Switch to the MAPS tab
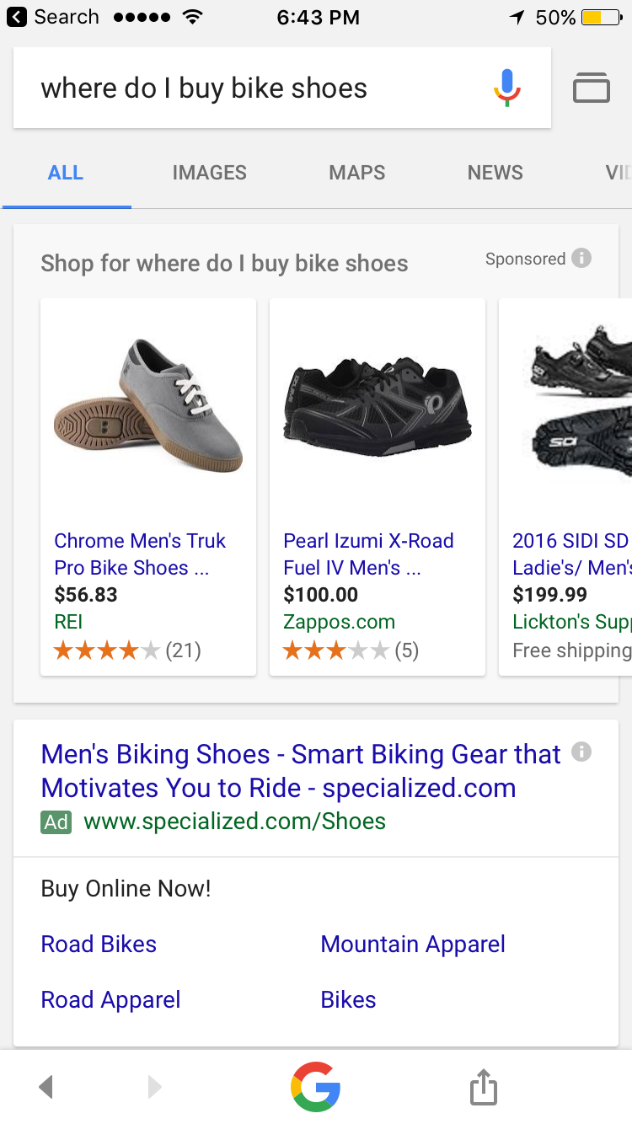Screen dimensions: 632x1124 click(356, 172)
